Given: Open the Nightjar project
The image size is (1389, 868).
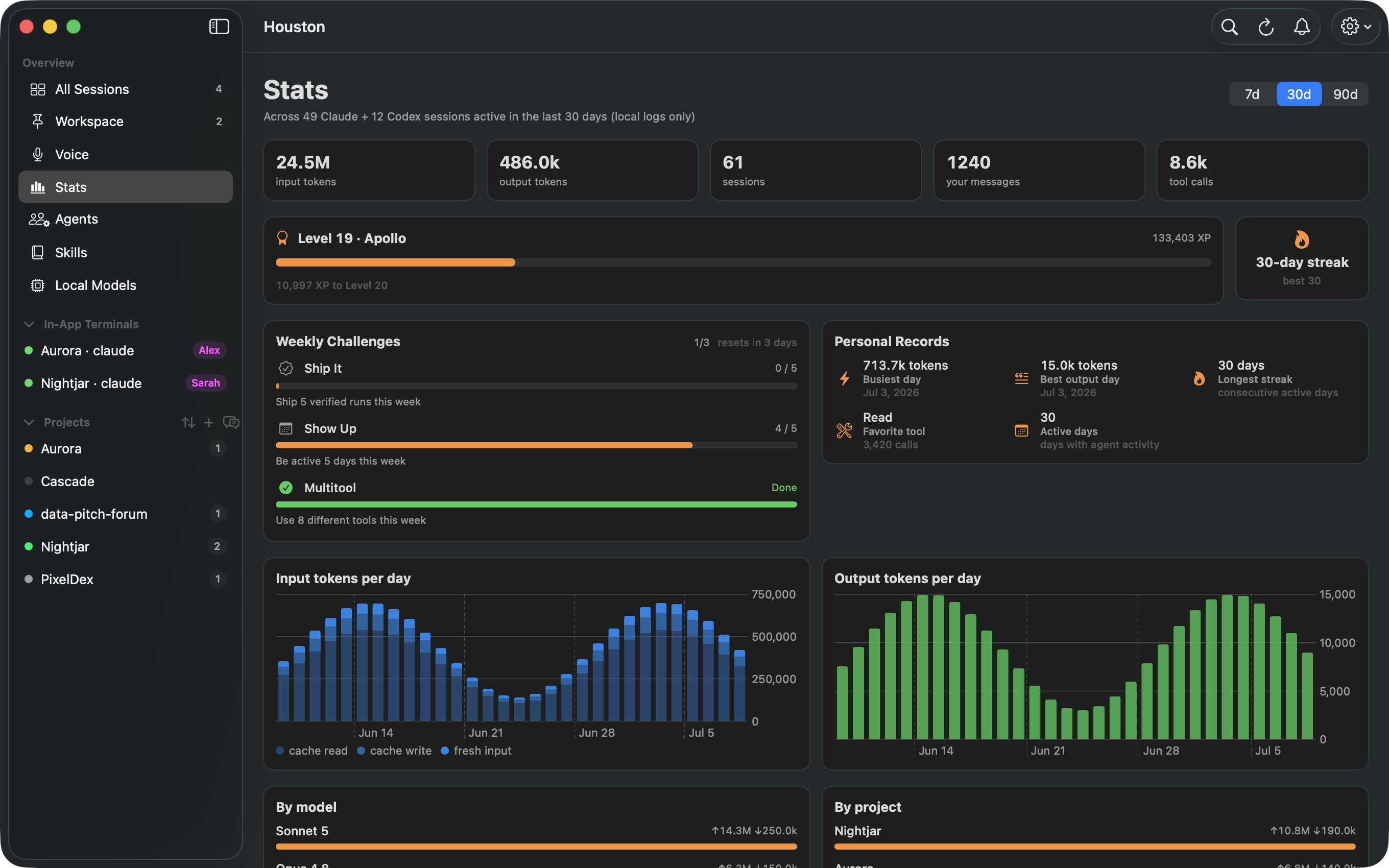Looking at the screenshot, I should point(126,547).
